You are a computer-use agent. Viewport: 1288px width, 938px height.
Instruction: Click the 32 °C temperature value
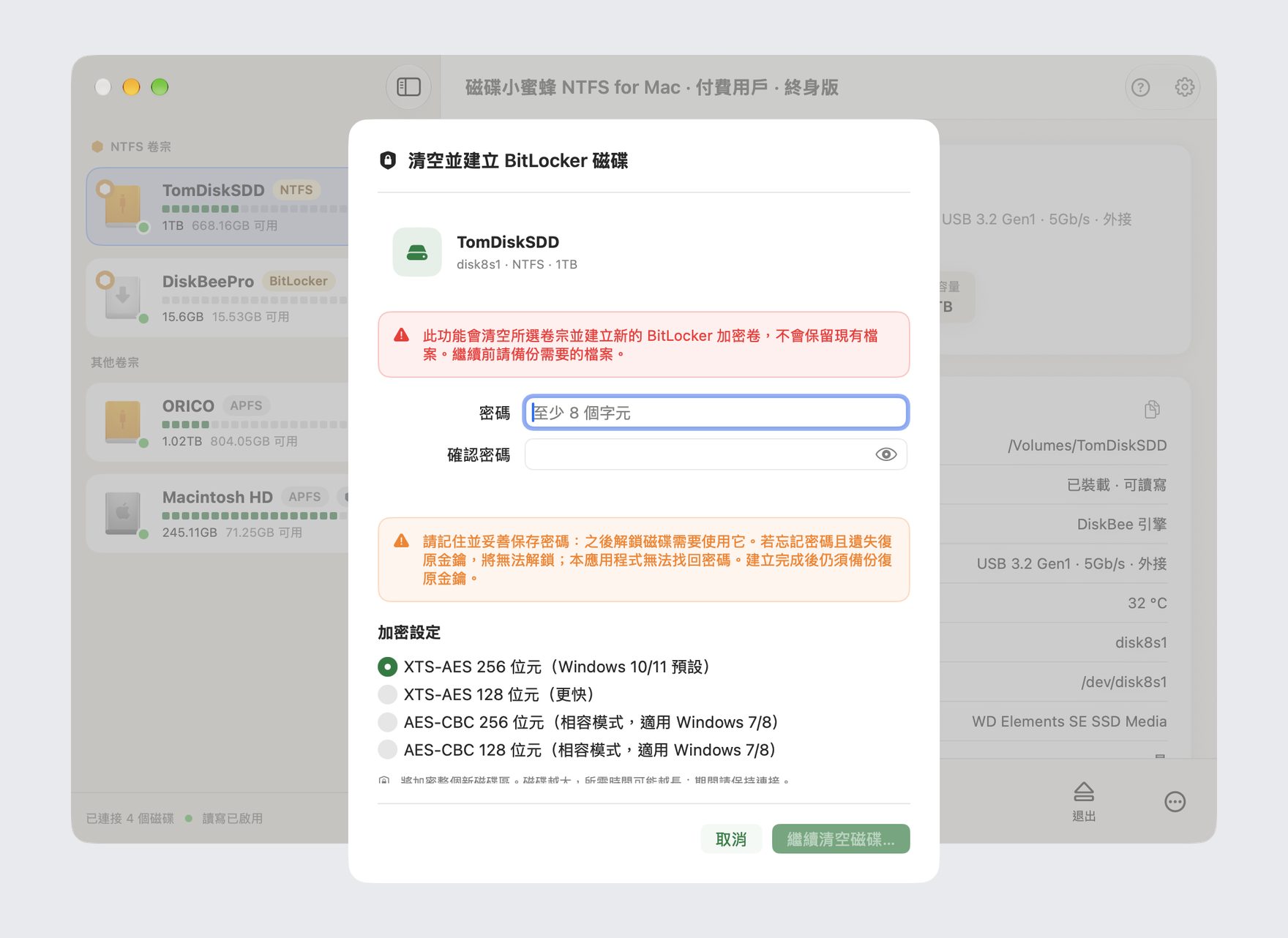[x=1147, y=604]
